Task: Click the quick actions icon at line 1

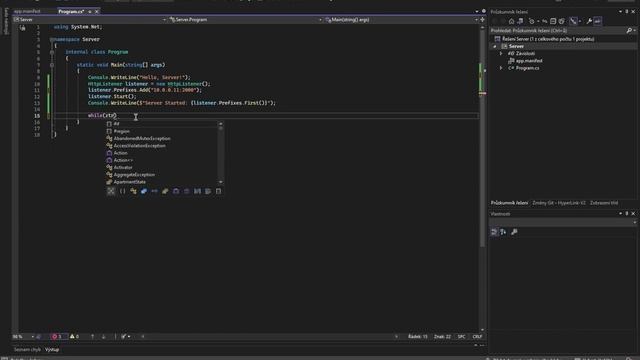Action: point(22,28)
